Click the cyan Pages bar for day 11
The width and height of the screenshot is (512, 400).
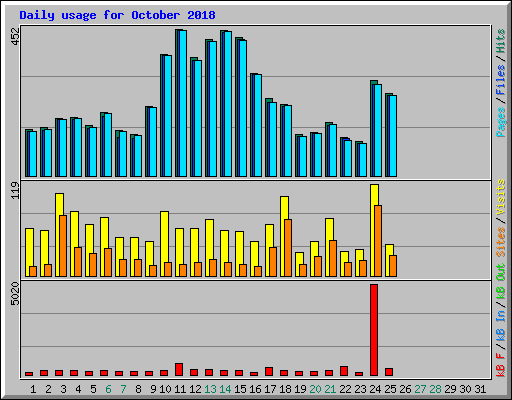coord(183,103)
